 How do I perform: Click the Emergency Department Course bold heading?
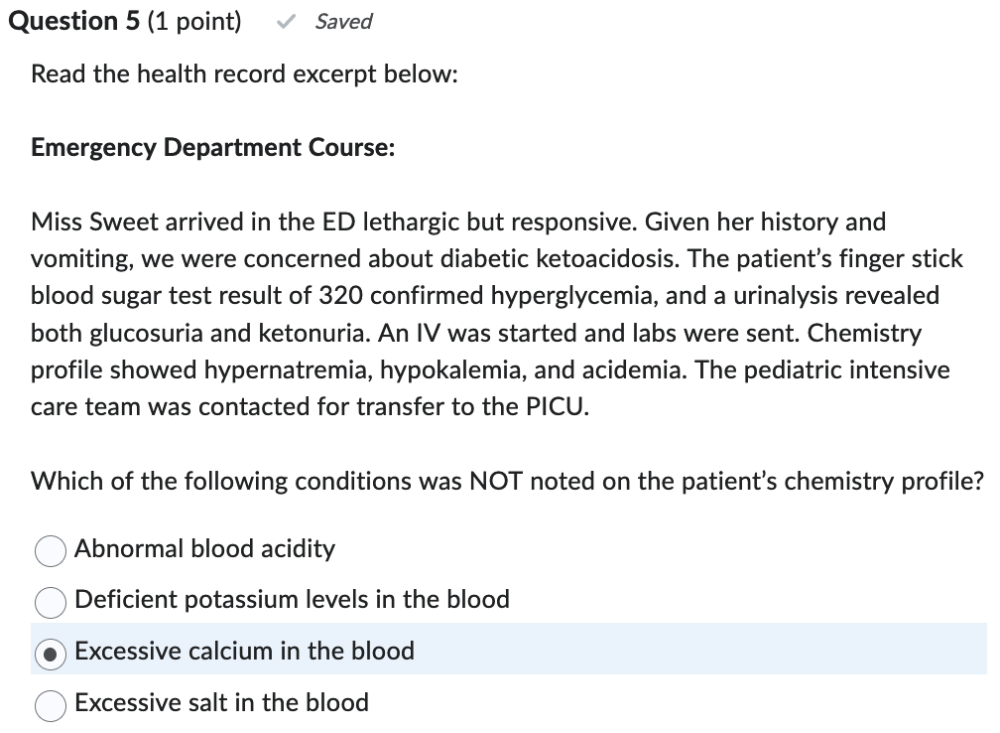[x=213, y=148]
